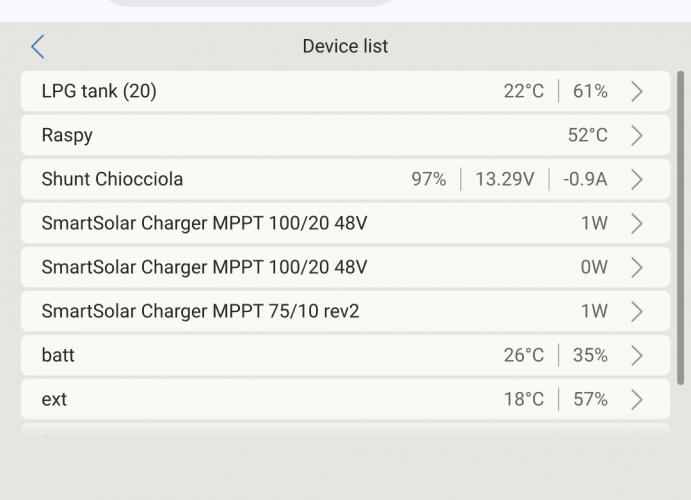Open LPG tank (20) row chevron
The image size is (691, 500).
637,92
